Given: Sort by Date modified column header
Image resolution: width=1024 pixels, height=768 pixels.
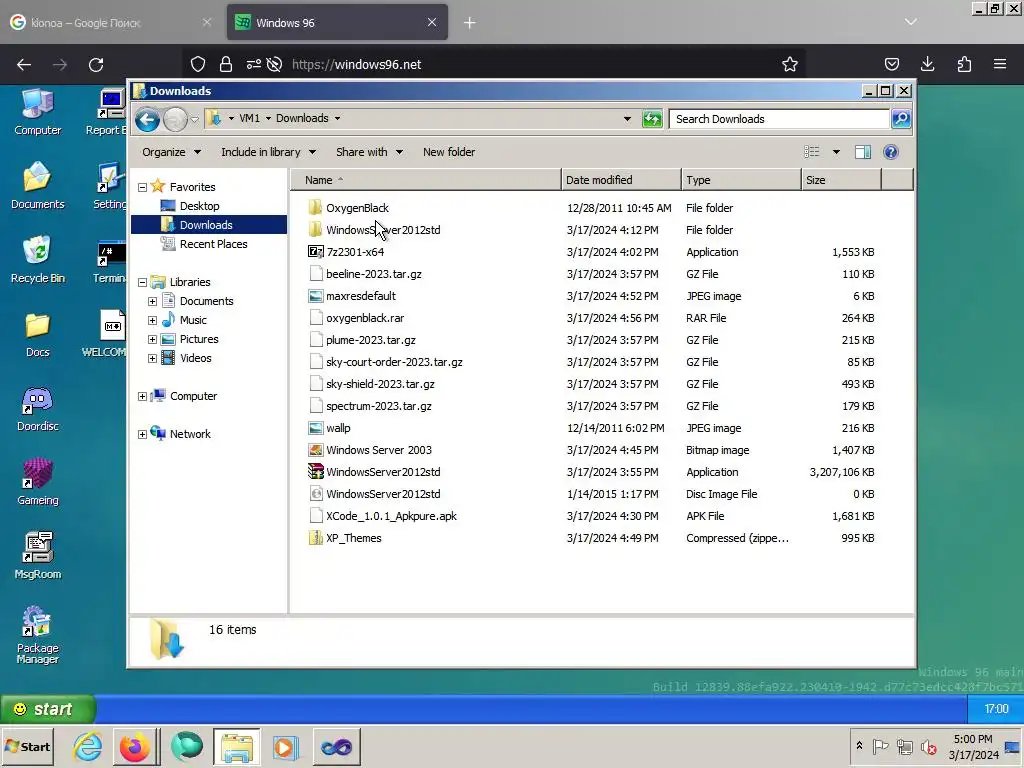Looking at the screenshot, I should point(621,180).
